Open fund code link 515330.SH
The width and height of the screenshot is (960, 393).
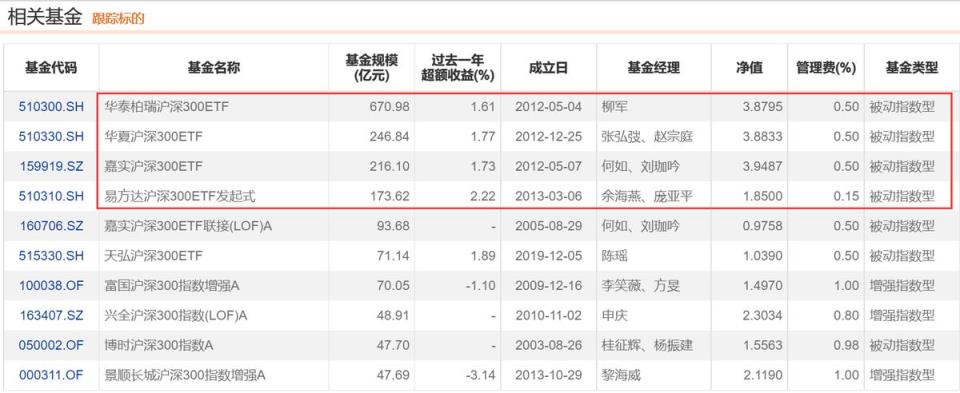(51, 256)
